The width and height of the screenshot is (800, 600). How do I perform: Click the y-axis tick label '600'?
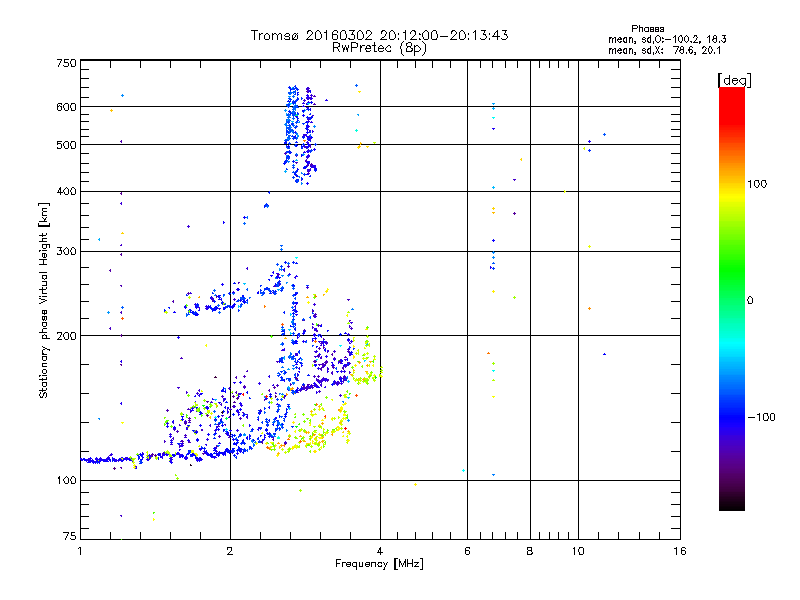click(x=66, y=107)
